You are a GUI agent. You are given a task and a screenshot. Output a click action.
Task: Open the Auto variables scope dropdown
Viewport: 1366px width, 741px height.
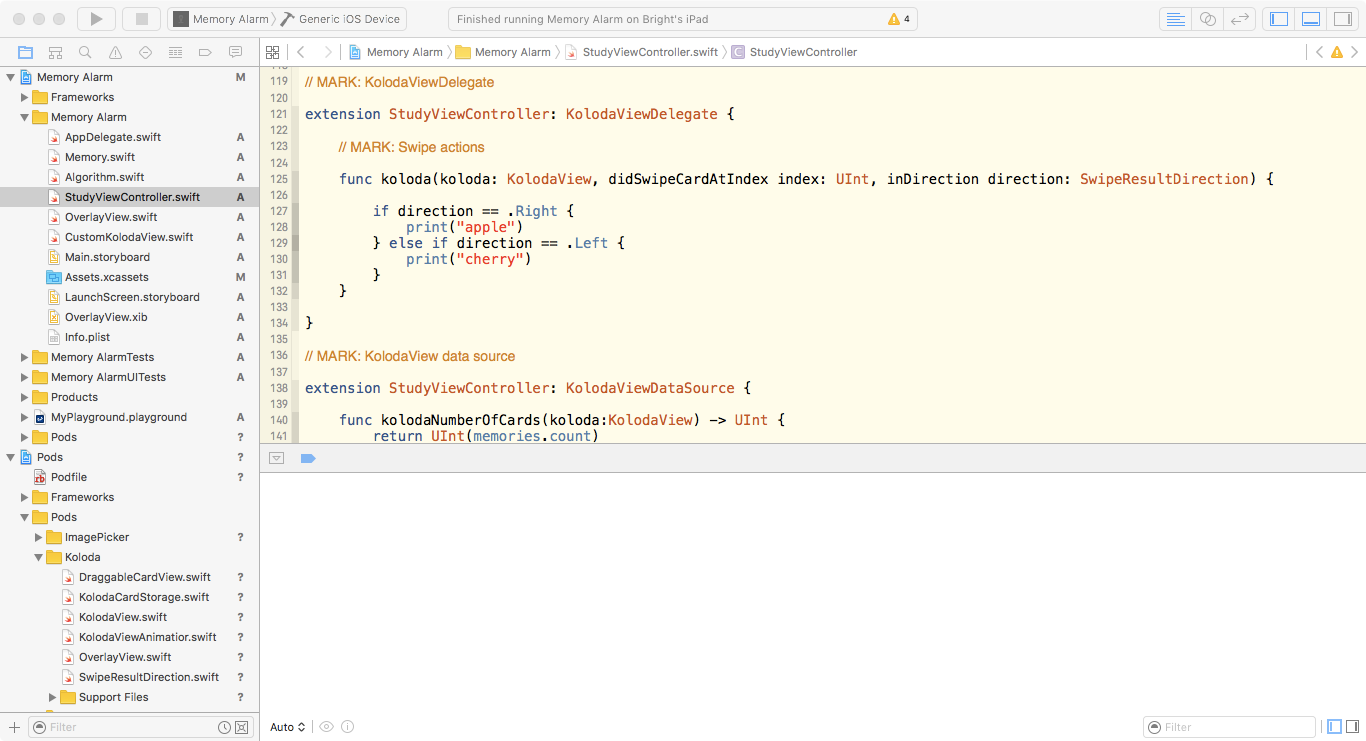click(x=288, y=727)
